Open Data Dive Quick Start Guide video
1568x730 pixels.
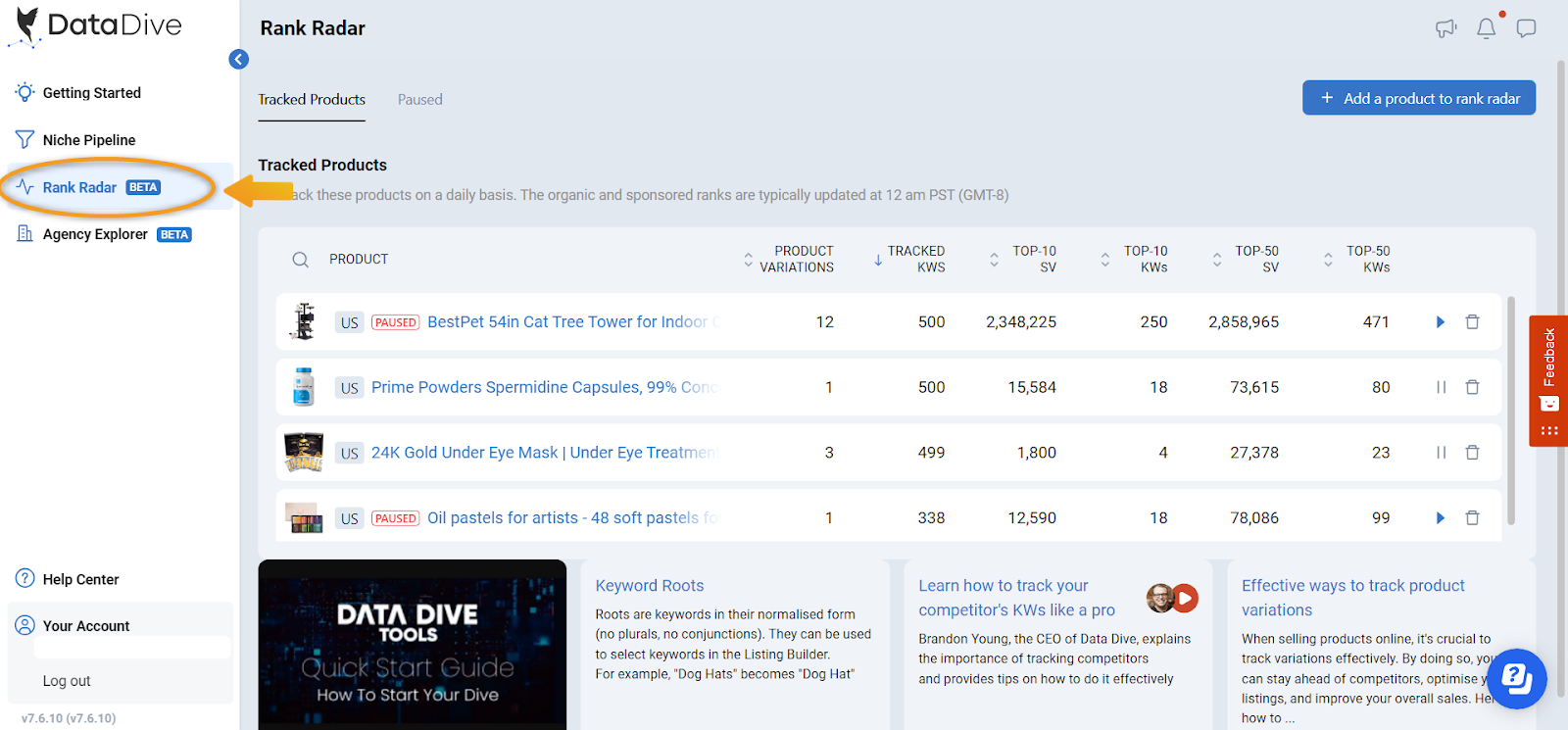(413, 645)
